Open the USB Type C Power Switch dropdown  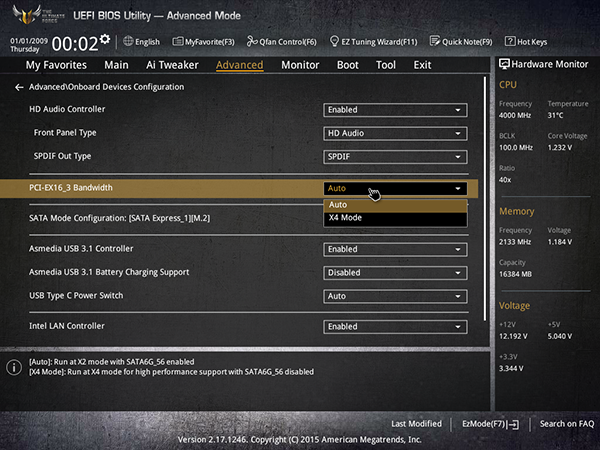coord(395,297)
